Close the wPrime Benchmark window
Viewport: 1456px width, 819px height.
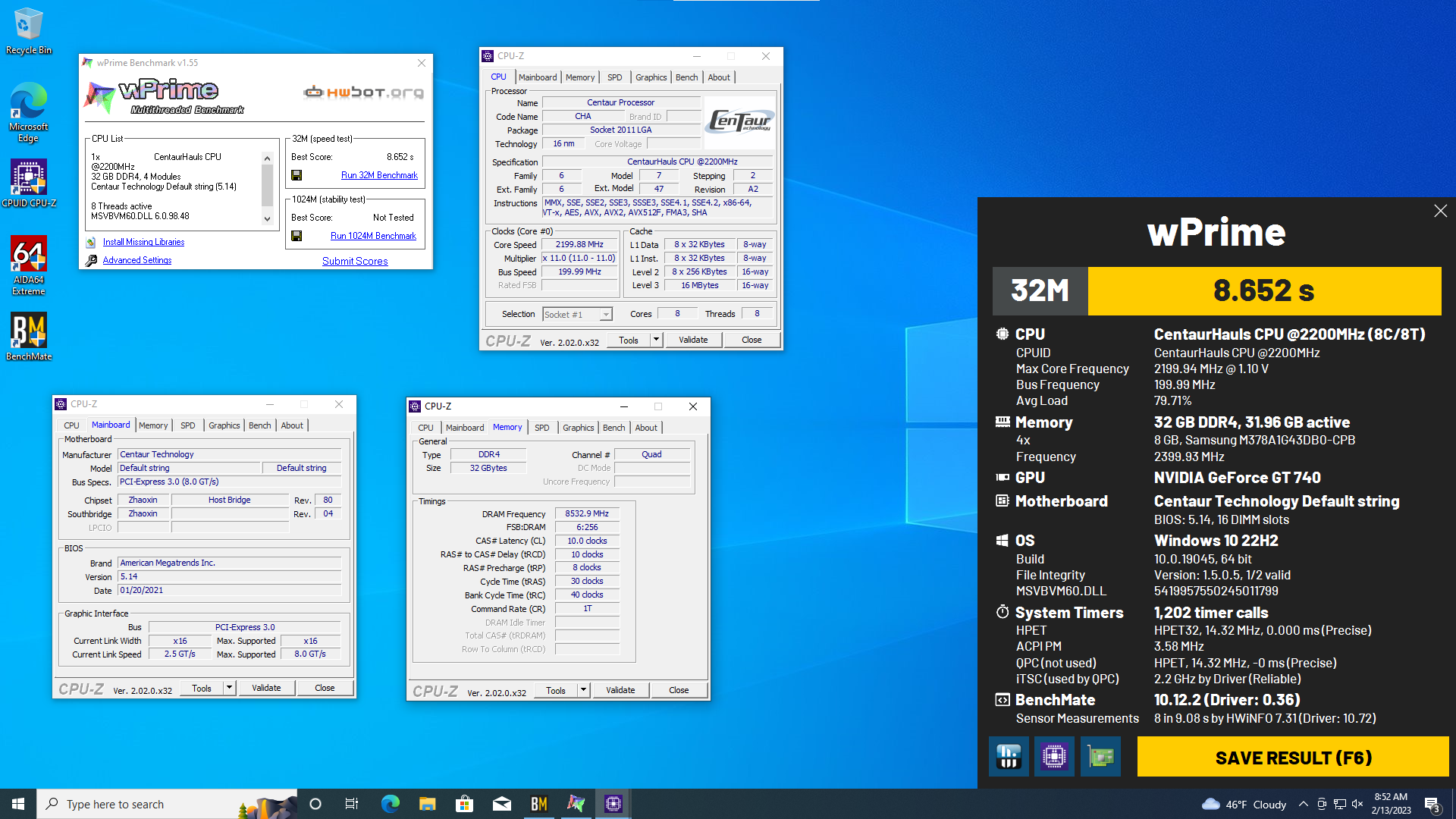point(422,63)
